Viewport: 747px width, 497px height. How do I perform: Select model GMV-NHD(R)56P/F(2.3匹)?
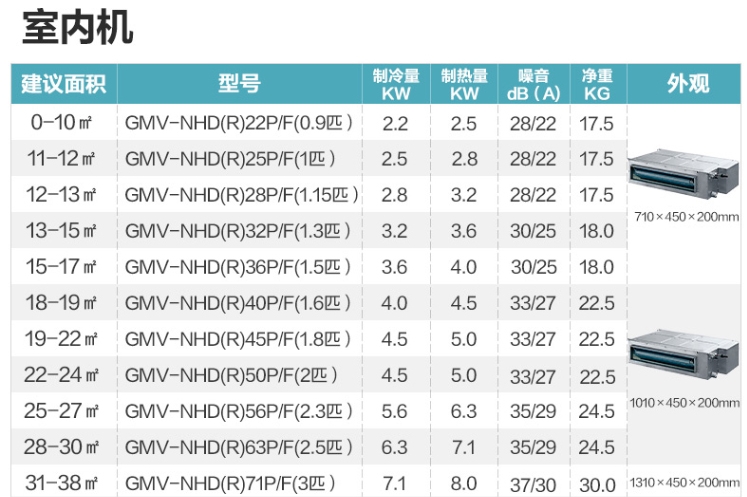point(239,410)
